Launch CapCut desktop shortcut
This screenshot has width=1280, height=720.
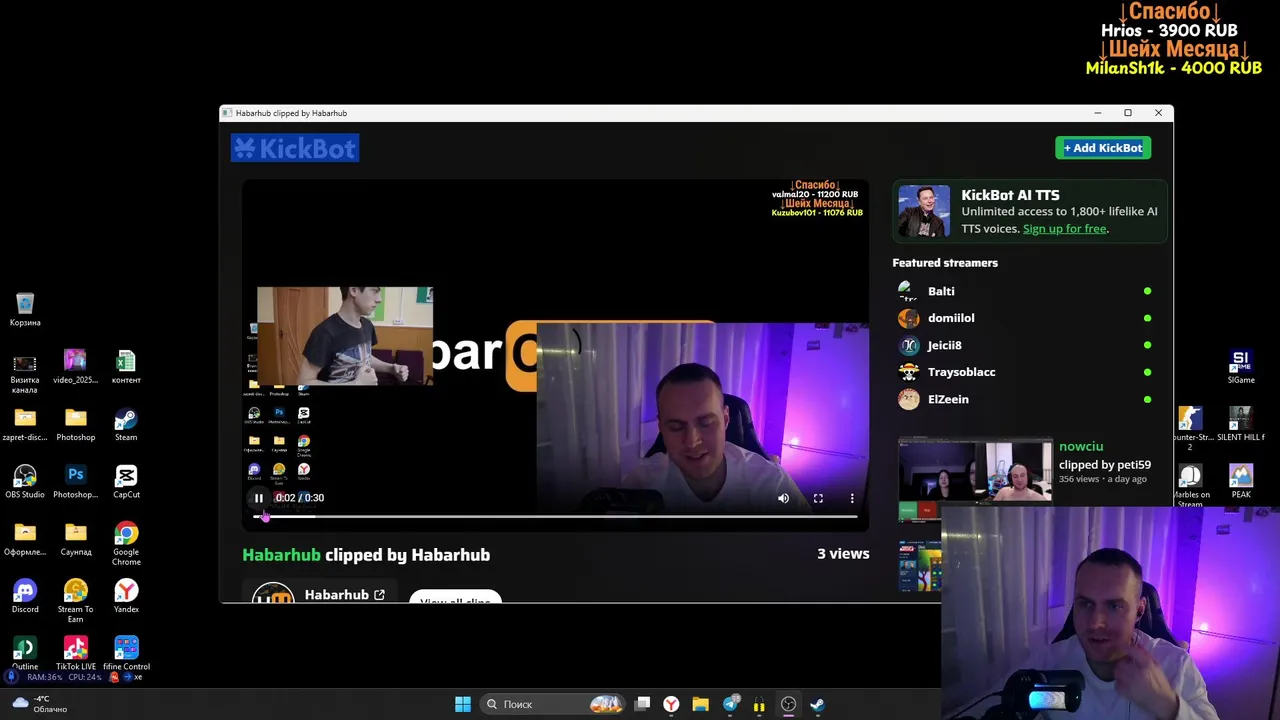pyautogui.click(x=126, y=481)
